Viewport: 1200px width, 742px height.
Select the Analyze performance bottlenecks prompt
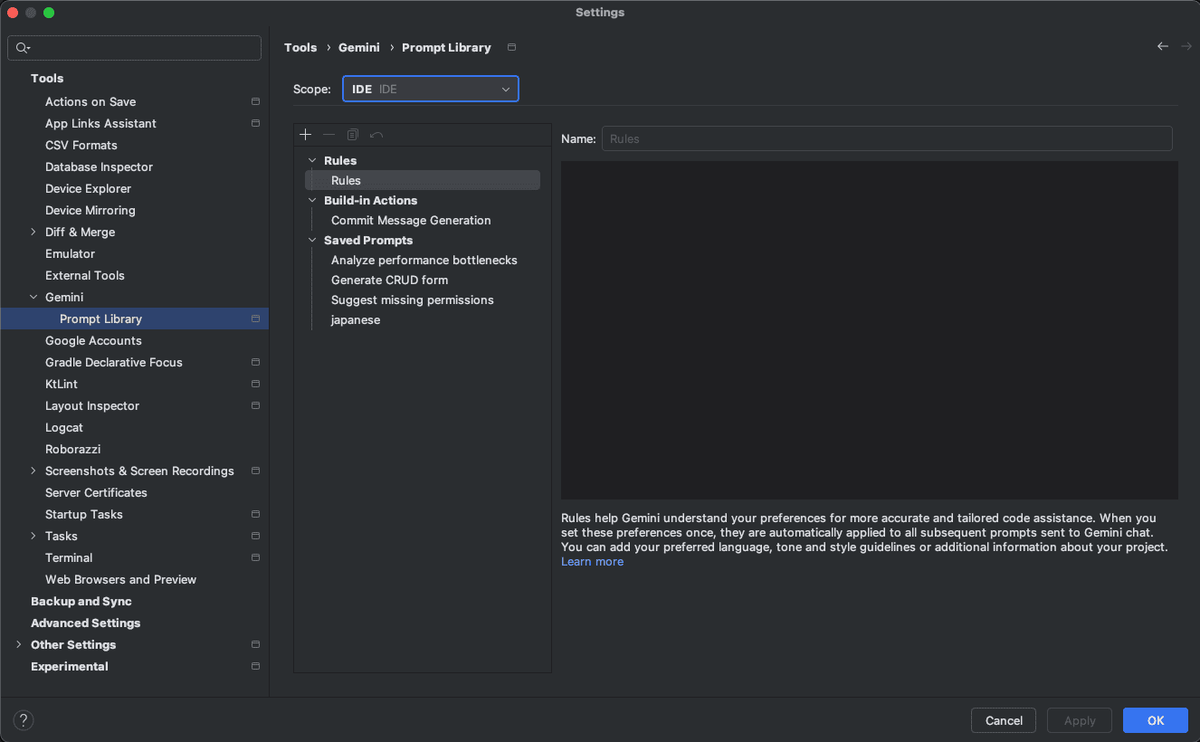(x=422, y=260)
